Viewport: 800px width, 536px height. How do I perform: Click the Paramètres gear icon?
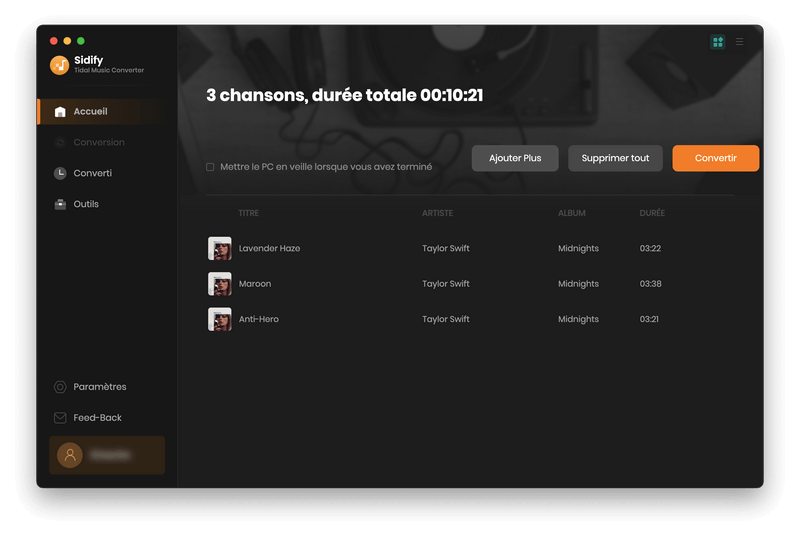click(60, 387)
